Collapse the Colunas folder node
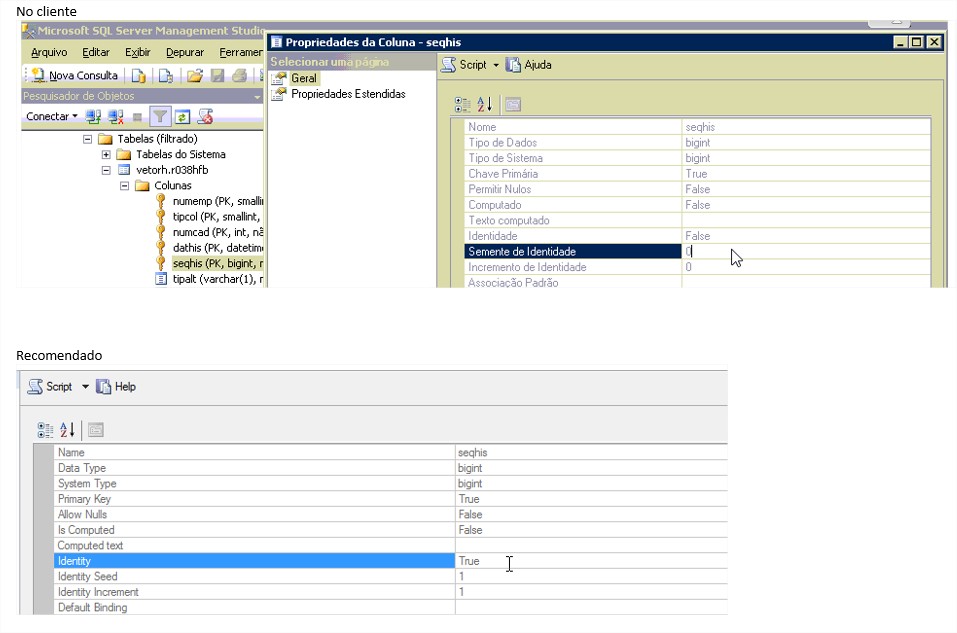 click(x=124, y=186)
